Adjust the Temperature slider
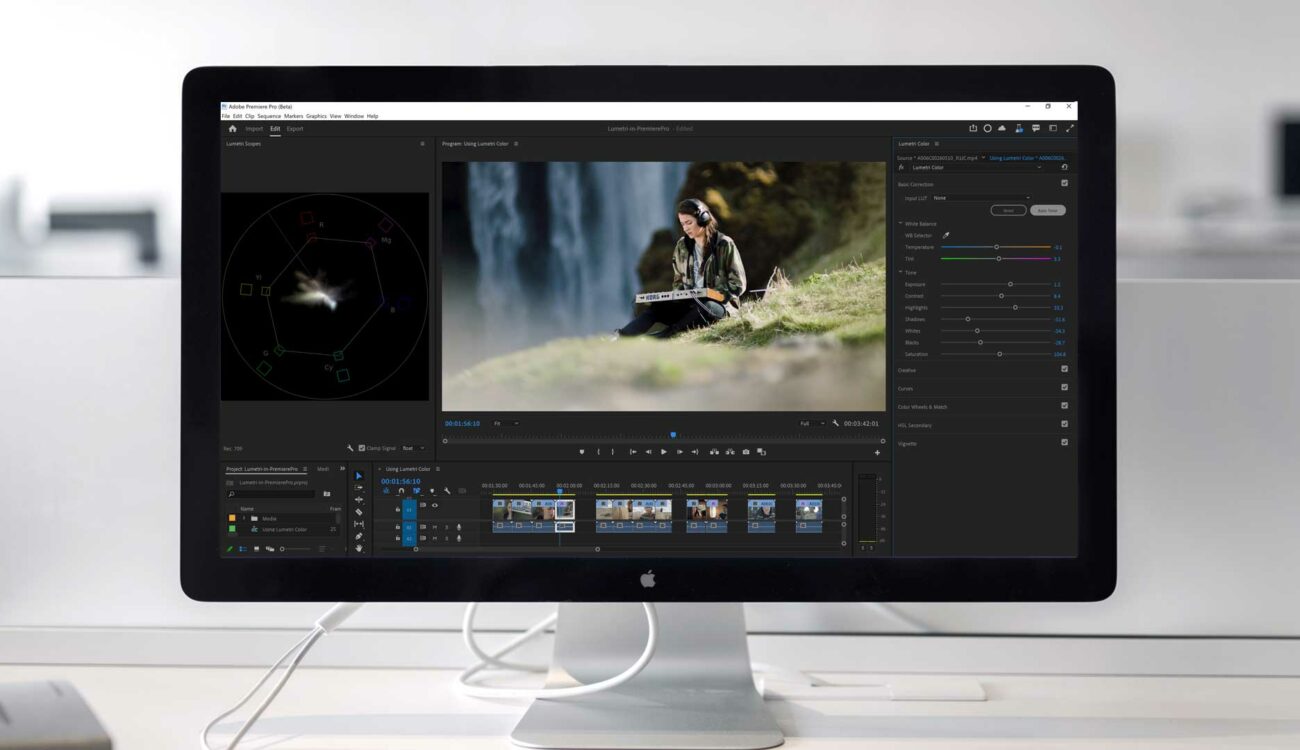Viewport: 1300px width, 750px height. (x=995, y=247)
